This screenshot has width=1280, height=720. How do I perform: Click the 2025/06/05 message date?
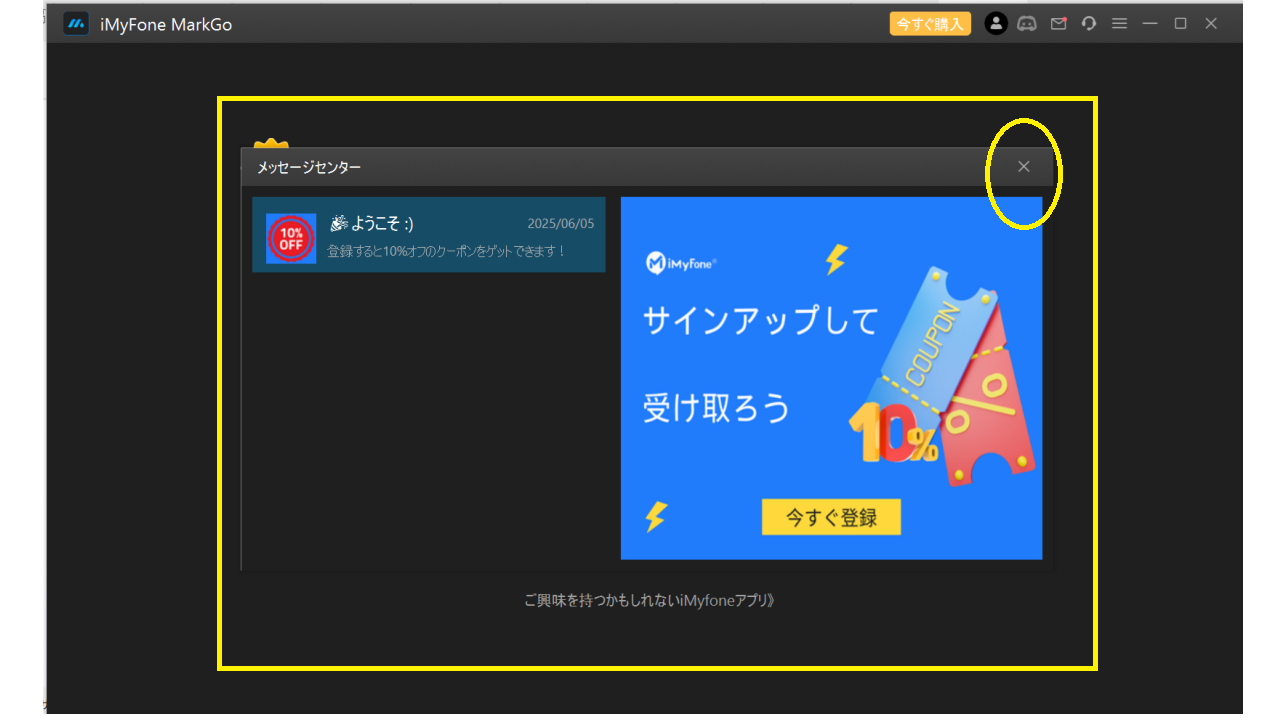(561, 224)
